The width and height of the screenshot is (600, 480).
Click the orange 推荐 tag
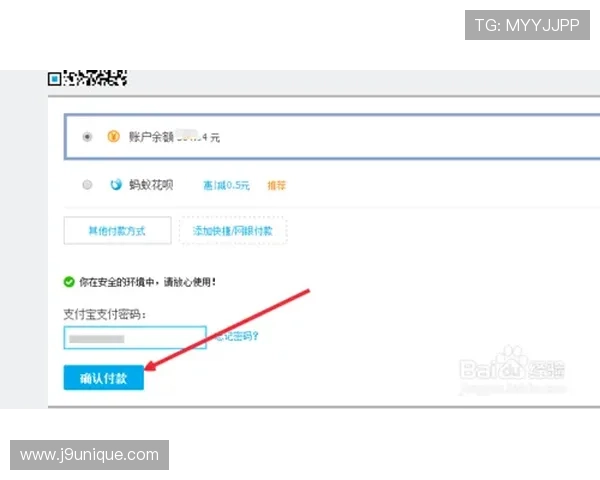276,186
